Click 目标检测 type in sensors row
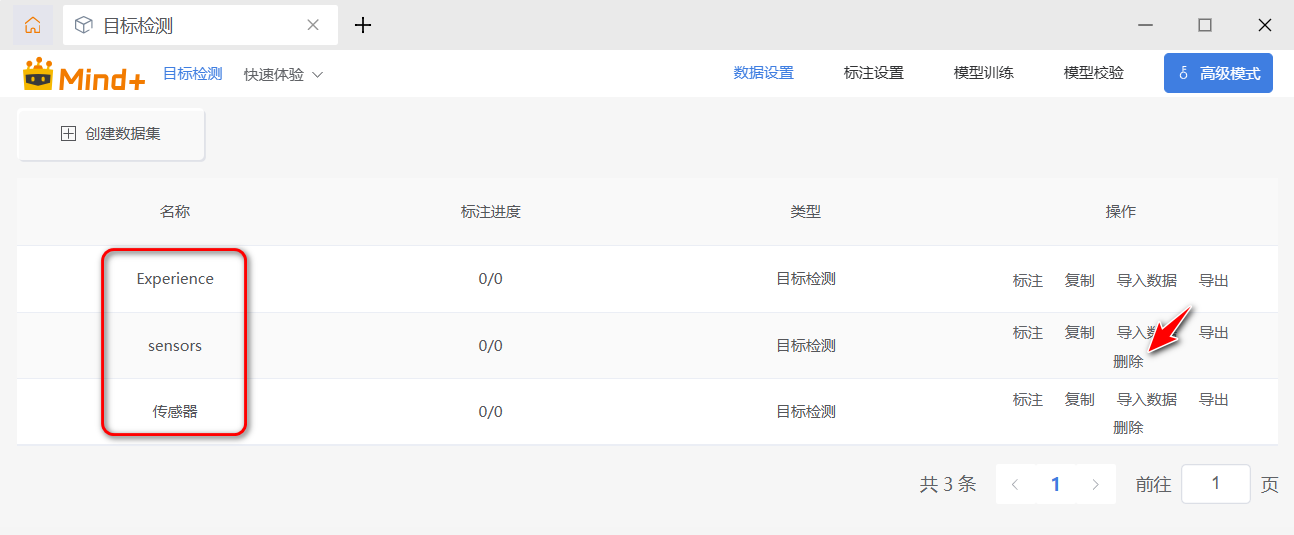Viewport: 1294px width, 535px height. [806, 346]
